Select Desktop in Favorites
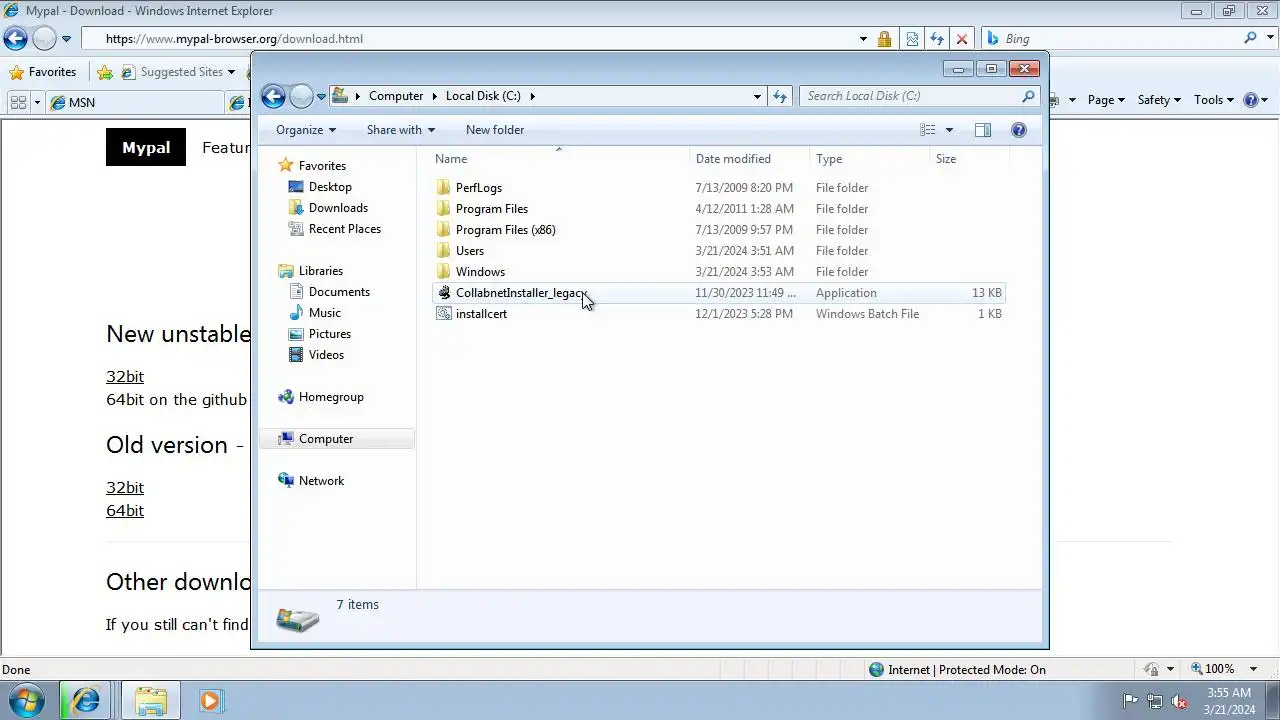The width and height of the screenshot is (1280, 720). pyautogui.click(x=330, y=187)
